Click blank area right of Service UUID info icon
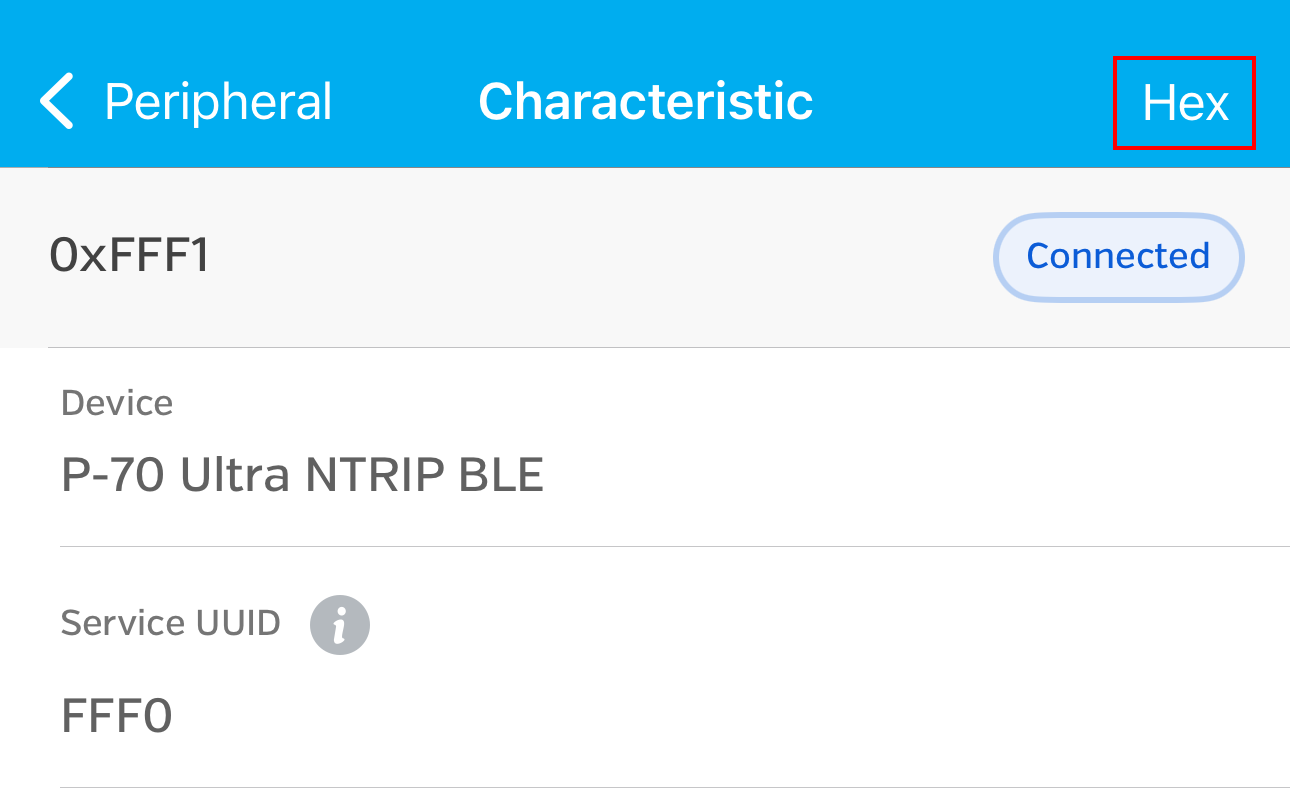 coord(800,625)
